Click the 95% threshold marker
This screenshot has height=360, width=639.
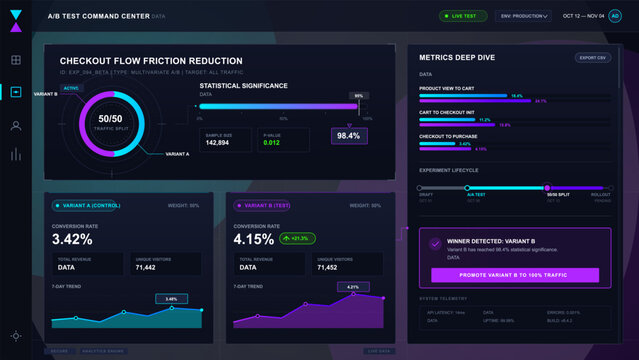point(359,96)
